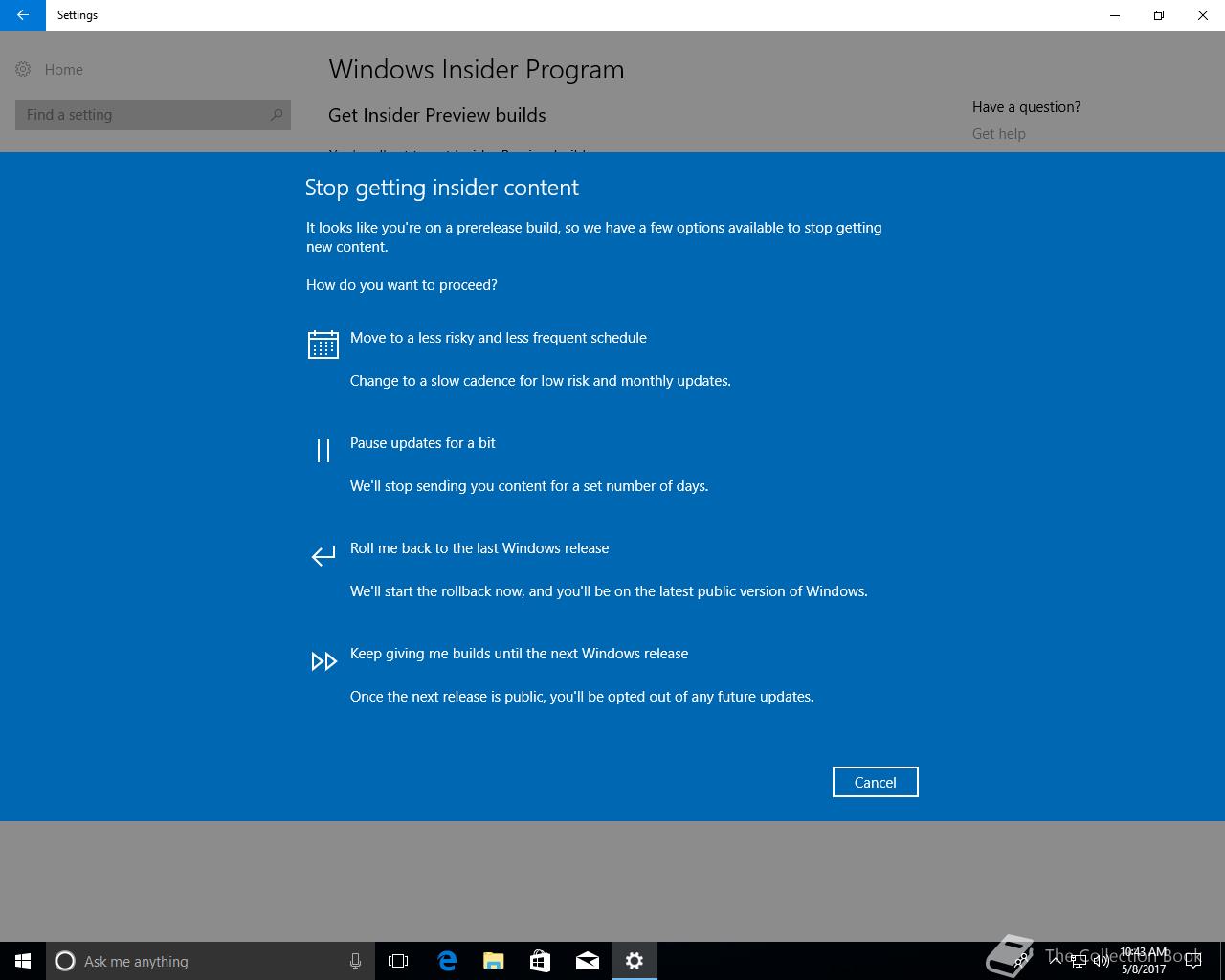This screenshot has height=980, width=1225.
Task: Click the clock showing 5/8/2017
Action: click(x=1144, y=961)
